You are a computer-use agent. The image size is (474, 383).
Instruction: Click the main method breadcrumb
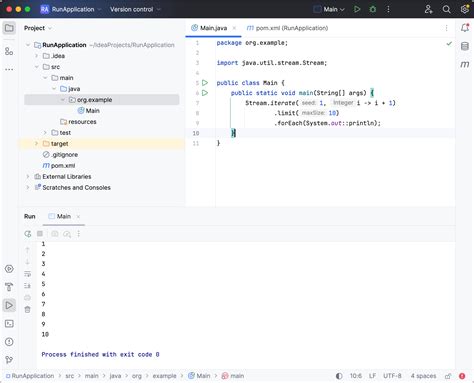233,376
